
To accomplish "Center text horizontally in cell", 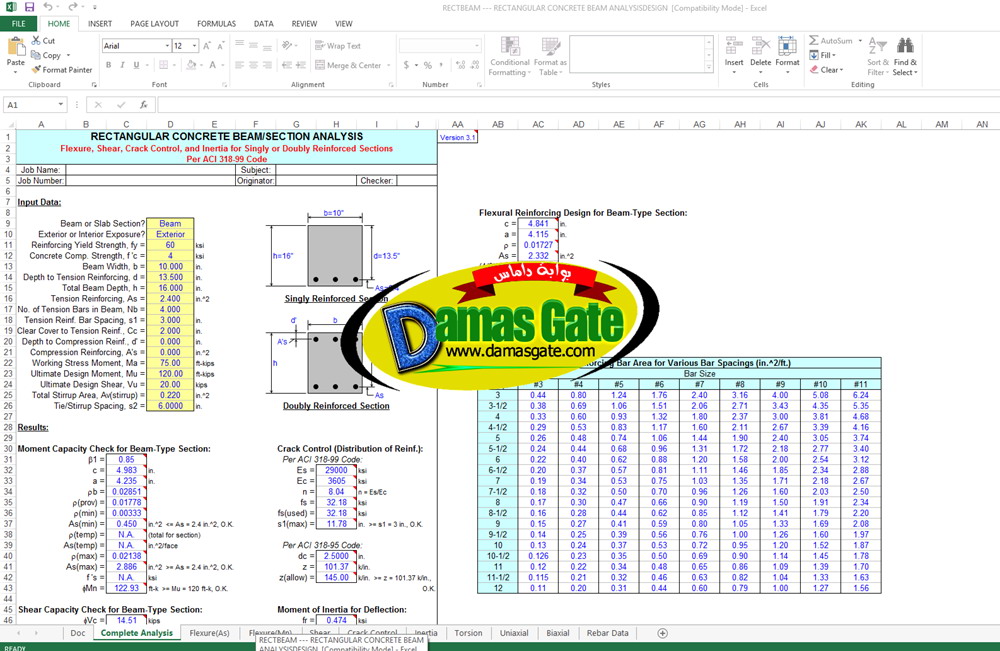I will (253, 65).
